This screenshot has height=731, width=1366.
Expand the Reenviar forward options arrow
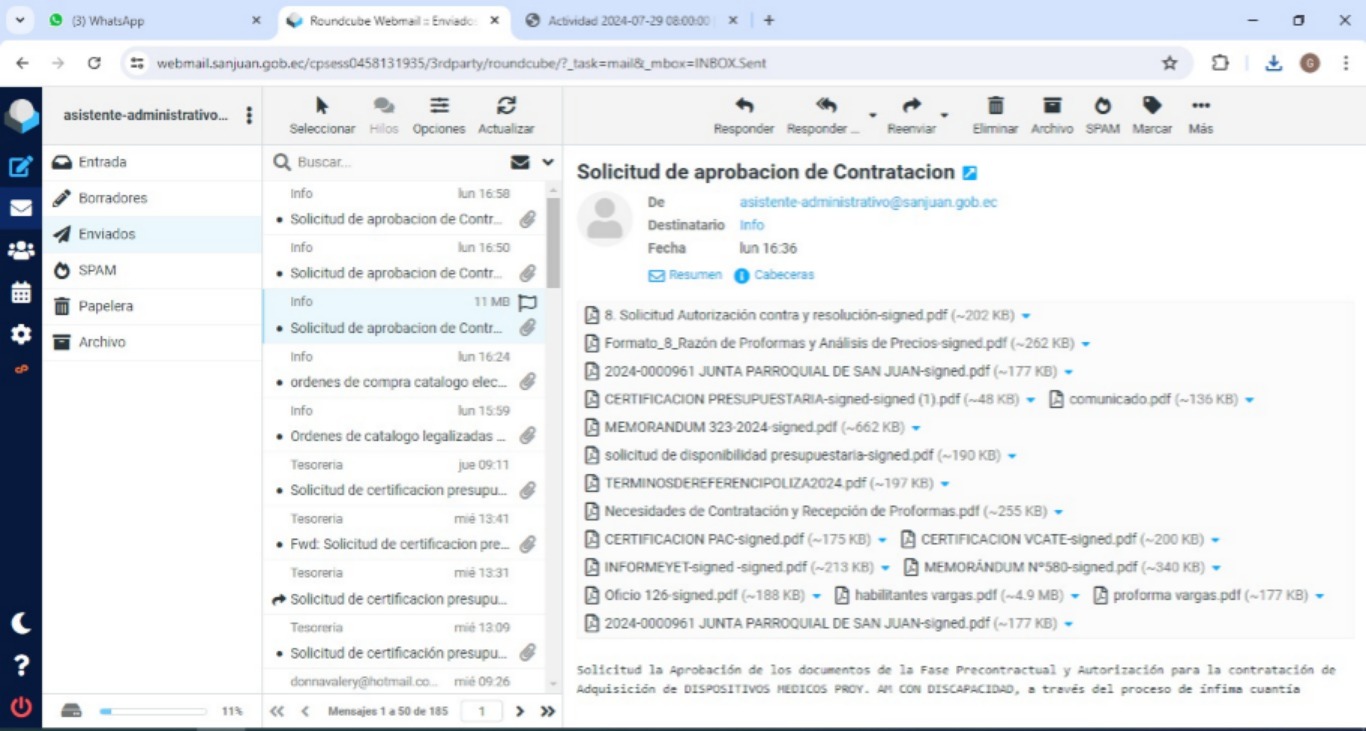[944, 116]
